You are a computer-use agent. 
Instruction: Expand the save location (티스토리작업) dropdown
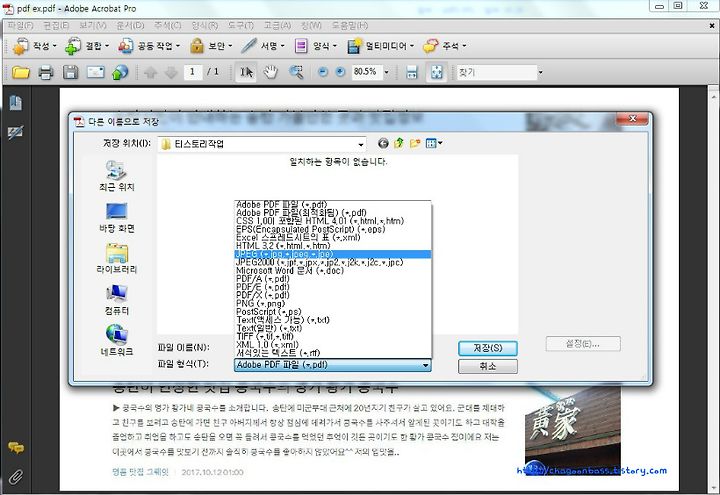coord(361,144)
